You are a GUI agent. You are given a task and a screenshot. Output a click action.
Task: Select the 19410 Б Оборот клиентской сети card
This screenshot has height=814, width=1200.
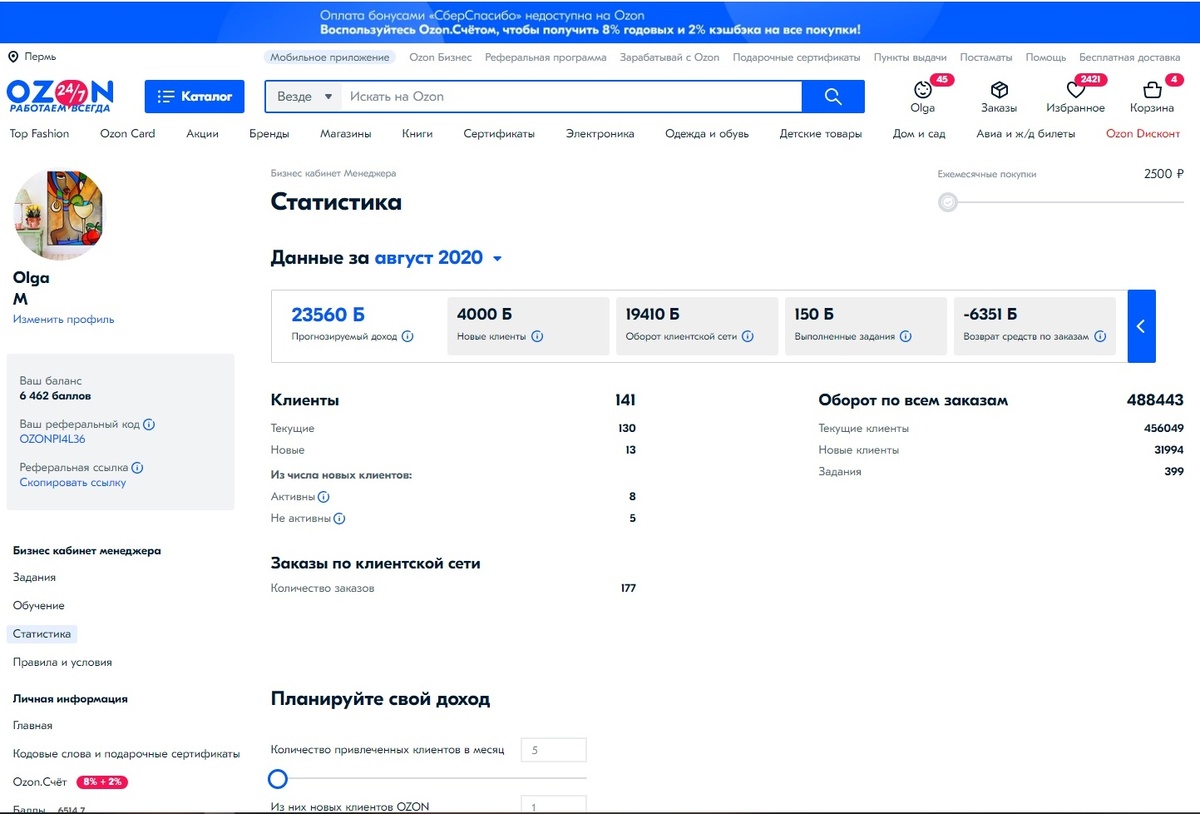point(696,325)
